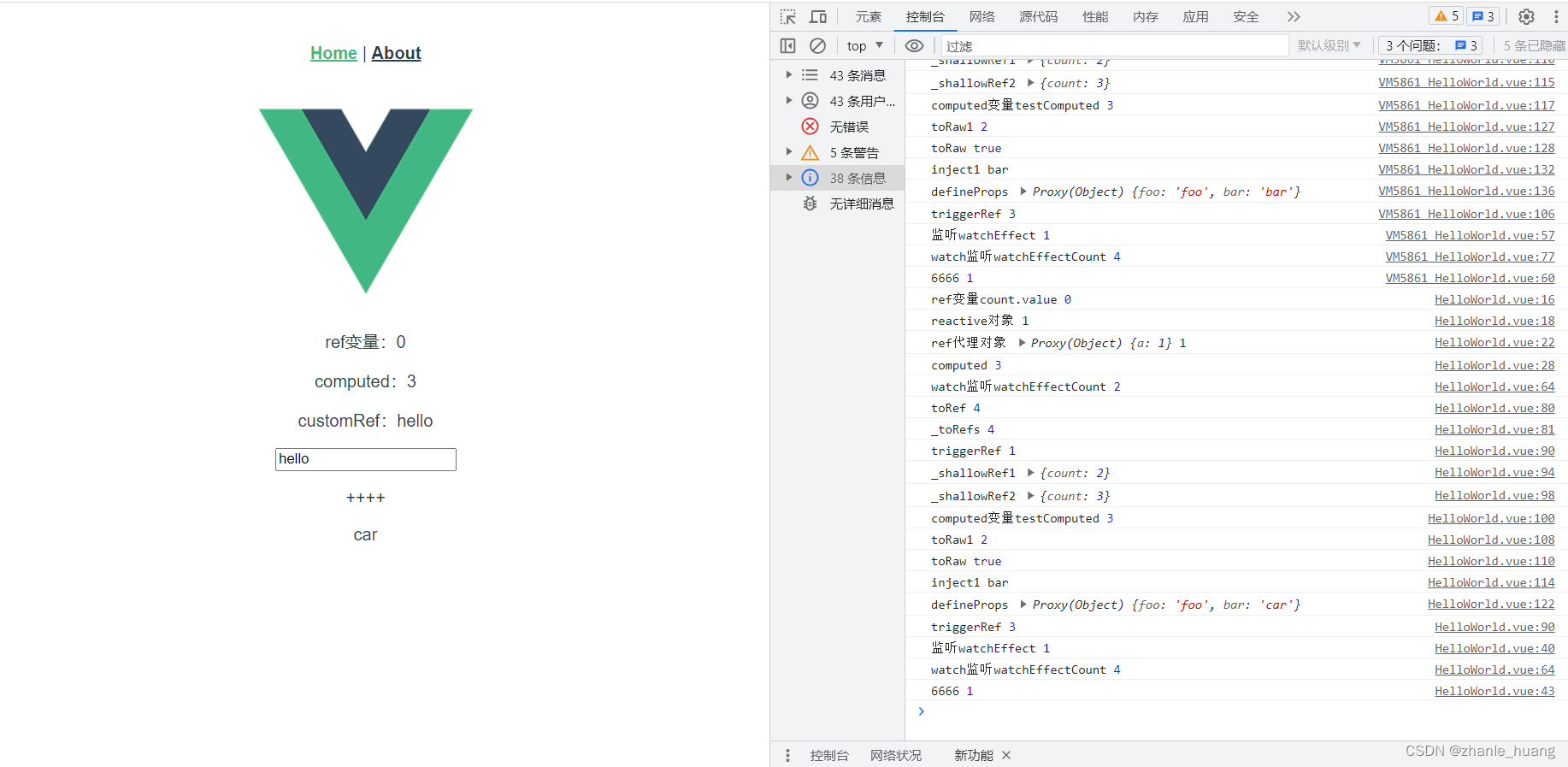Select 无详细消息 verbose filter in sidebar

tap(837, 204)
